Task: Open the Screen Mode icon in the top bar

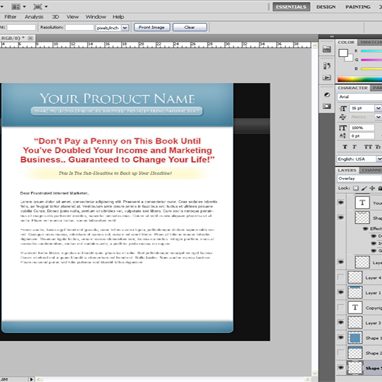Action: pyautogui.click(x=38, y=6)
